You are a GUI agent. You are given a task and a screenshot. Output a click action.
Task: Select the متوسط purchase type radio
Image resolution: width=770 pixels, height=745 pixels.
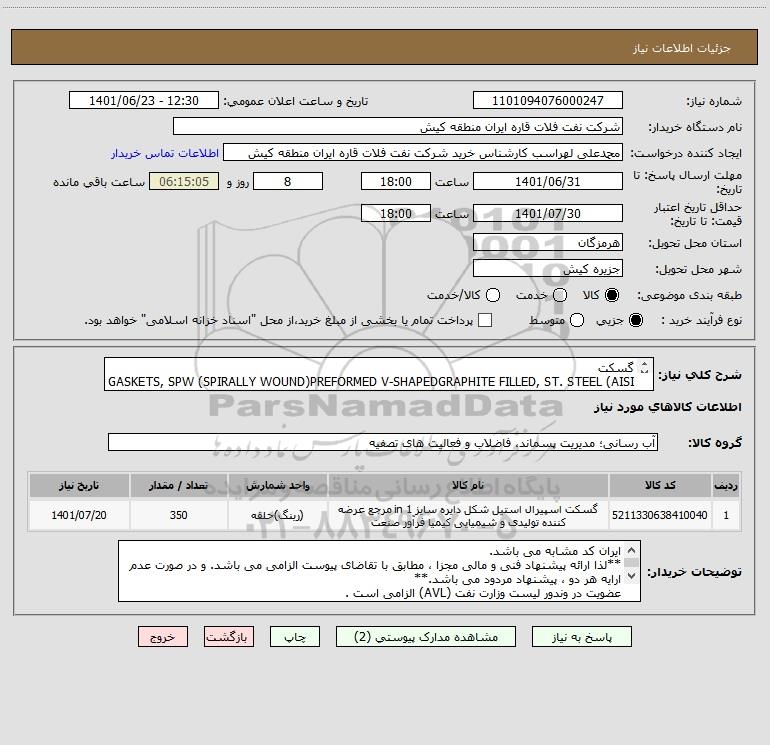coord(577,320)
